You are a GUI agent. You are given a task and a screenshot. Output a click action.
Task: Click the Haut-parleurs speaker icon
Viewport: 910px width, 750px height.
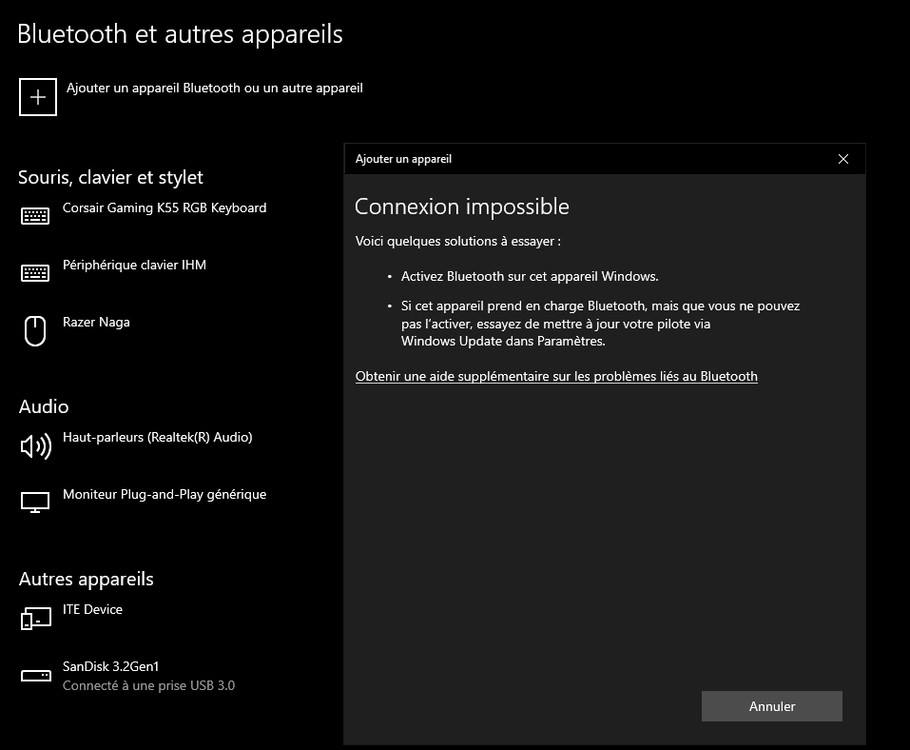(35, 446)
